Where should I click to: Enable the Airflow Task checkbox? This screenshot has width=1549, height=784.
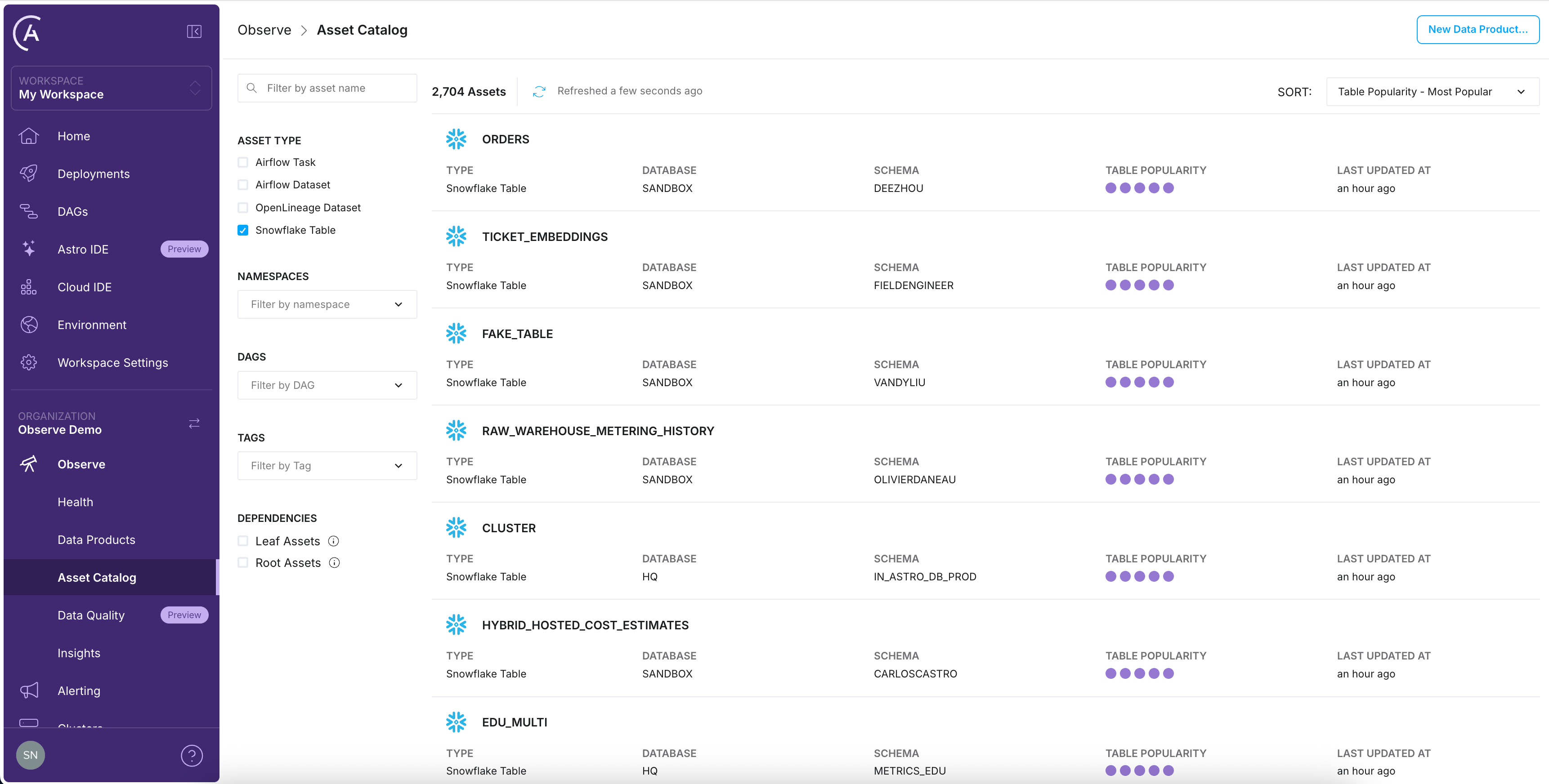click(243, 162)
